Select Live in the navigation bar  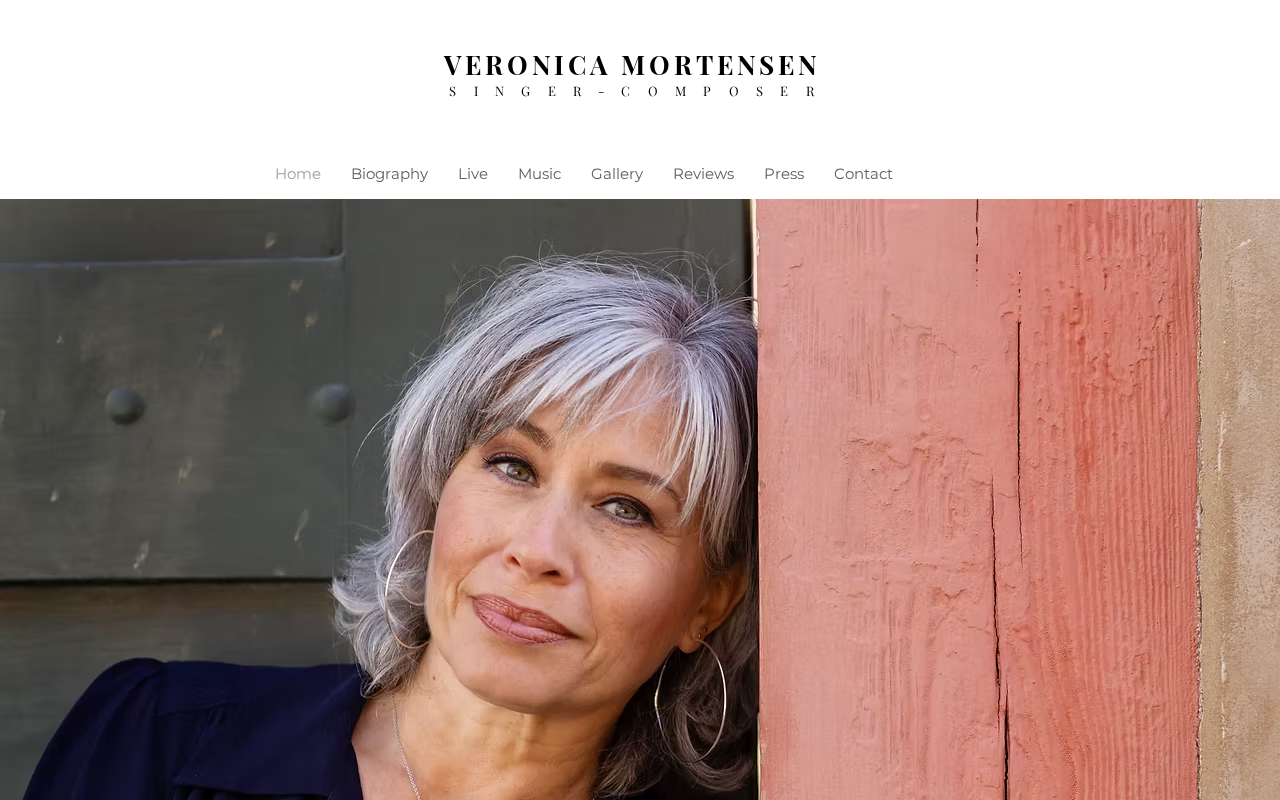pyautogui.click(x=473, y=174)
